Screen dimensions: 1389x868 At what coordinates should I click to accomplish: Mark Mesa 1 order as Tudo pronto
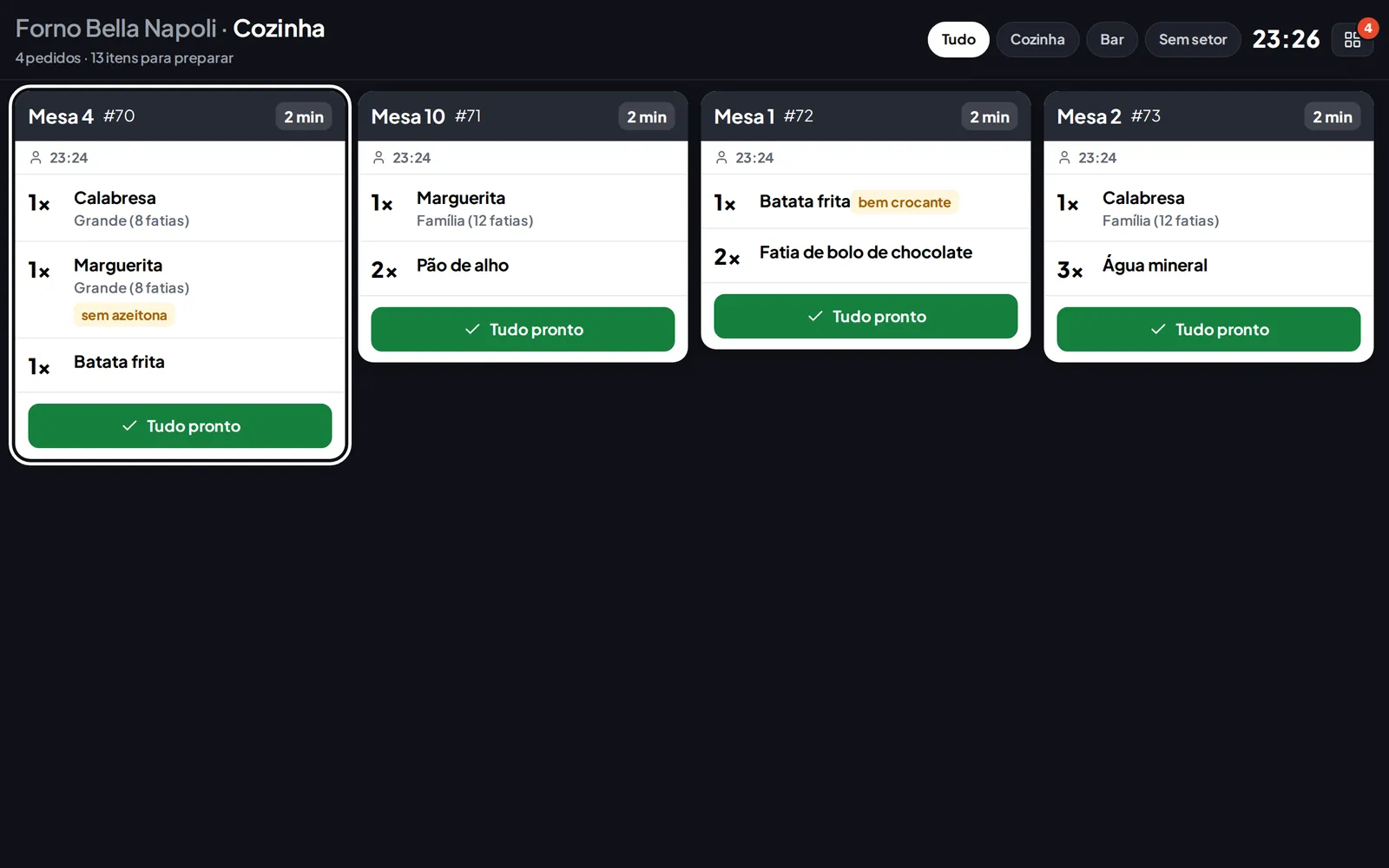click(866, 316)
